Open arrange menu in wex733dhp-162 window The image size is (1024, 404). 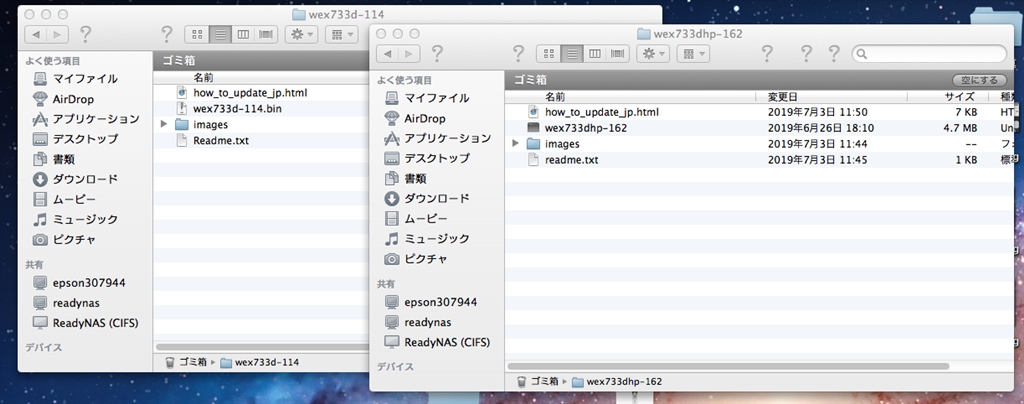pos(693,54)
